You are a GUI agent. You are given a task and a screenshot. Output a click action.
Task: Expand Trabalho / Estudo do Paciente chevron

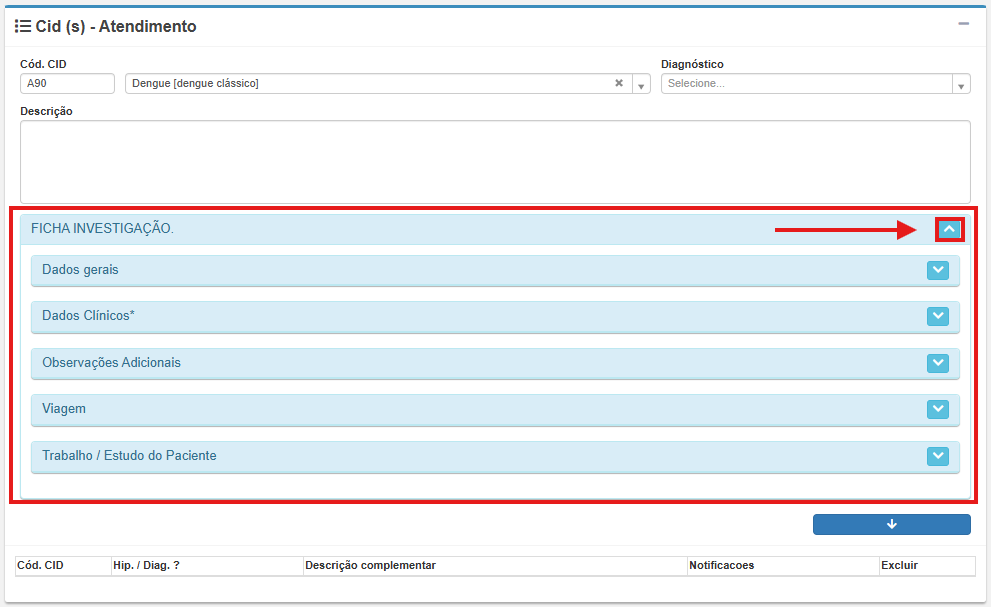coord(937,456)
